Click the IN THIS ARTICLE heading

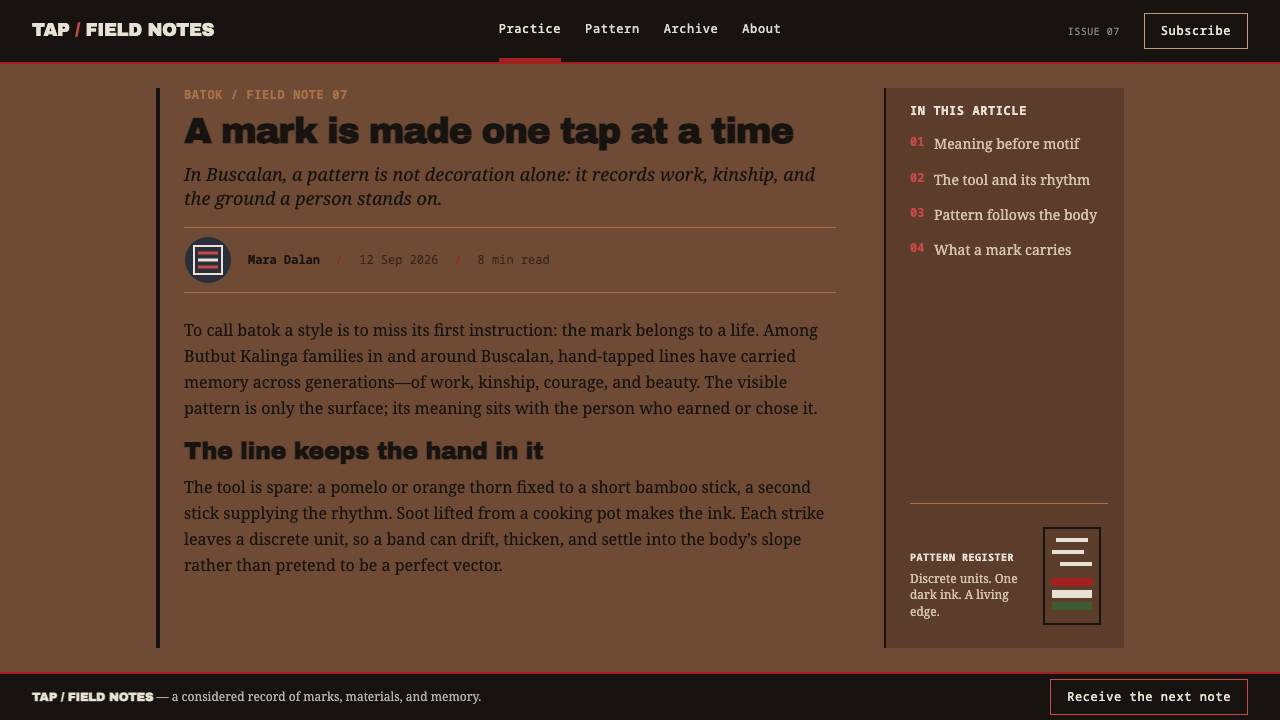(968, 111)
